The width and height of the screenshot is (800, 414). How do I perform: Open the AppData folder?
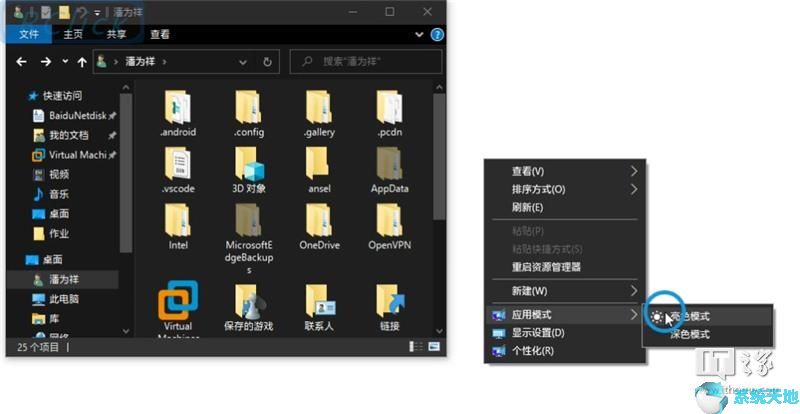pyautogui.click(x=389, y=170)
